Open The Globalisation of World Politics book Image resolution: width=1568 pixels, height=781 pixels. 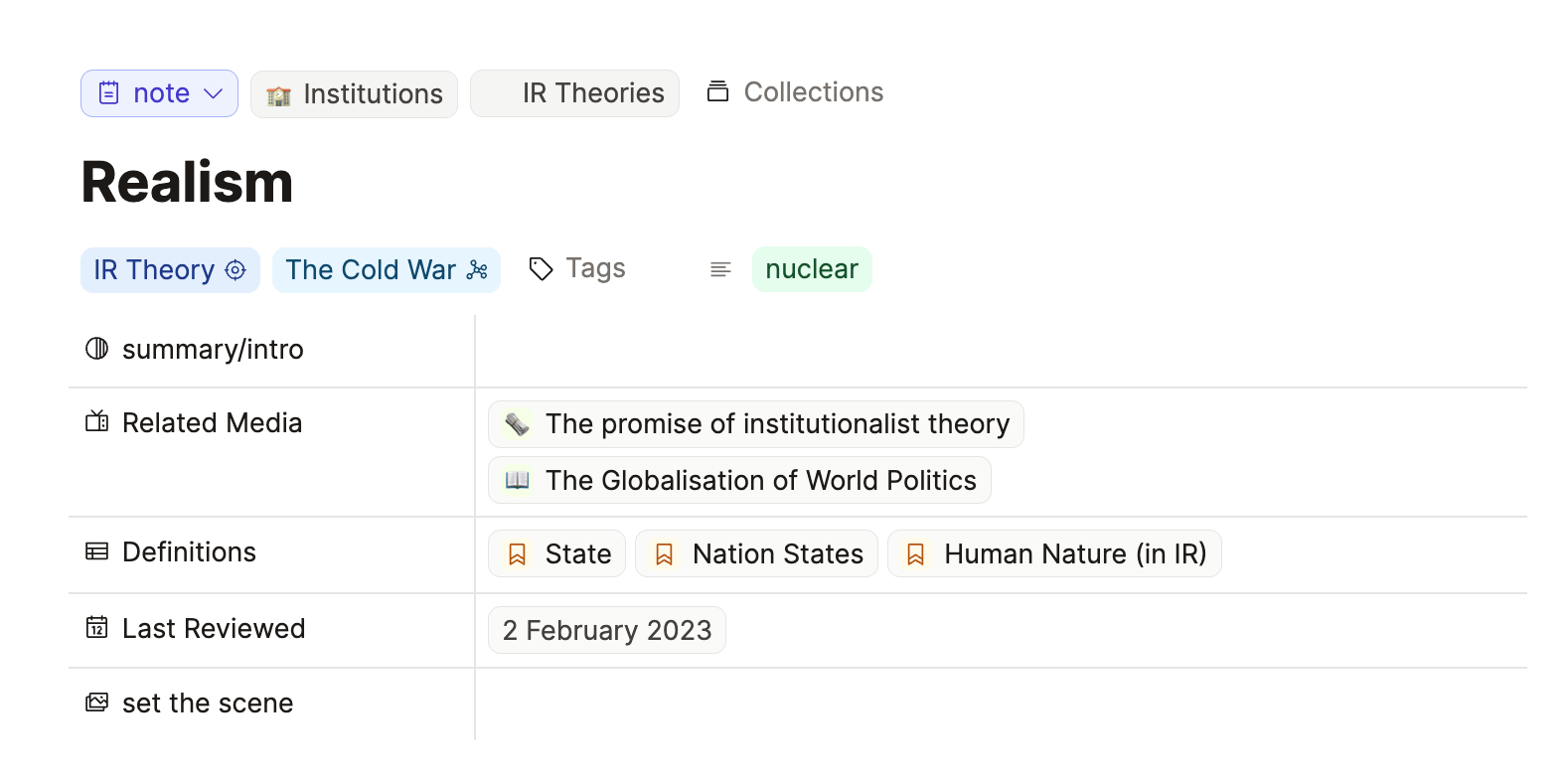(x=739, y=480)
